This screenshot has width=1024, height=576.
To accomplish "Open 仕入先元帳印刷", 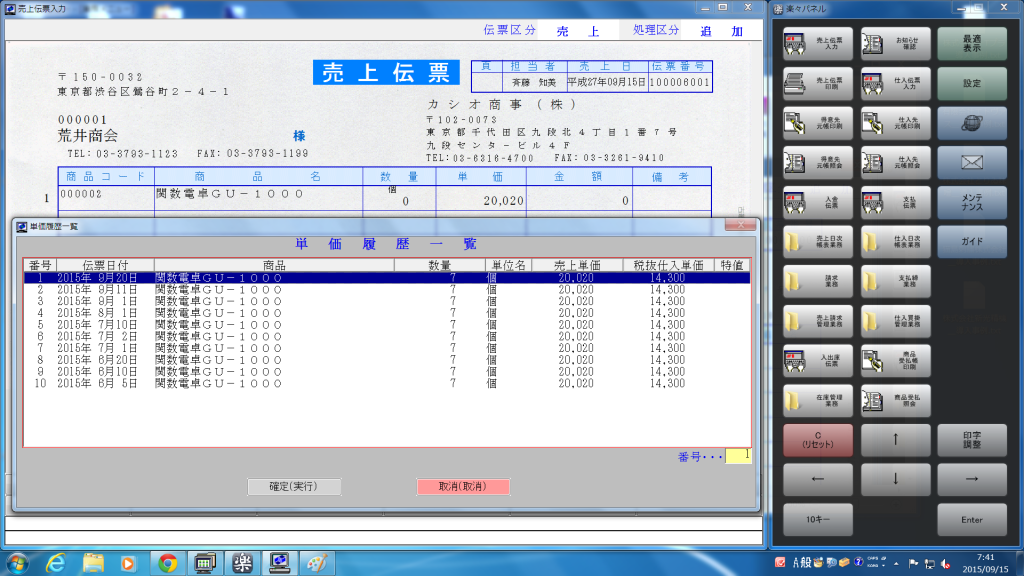I will pyautogui.click(x=895, y=123).
